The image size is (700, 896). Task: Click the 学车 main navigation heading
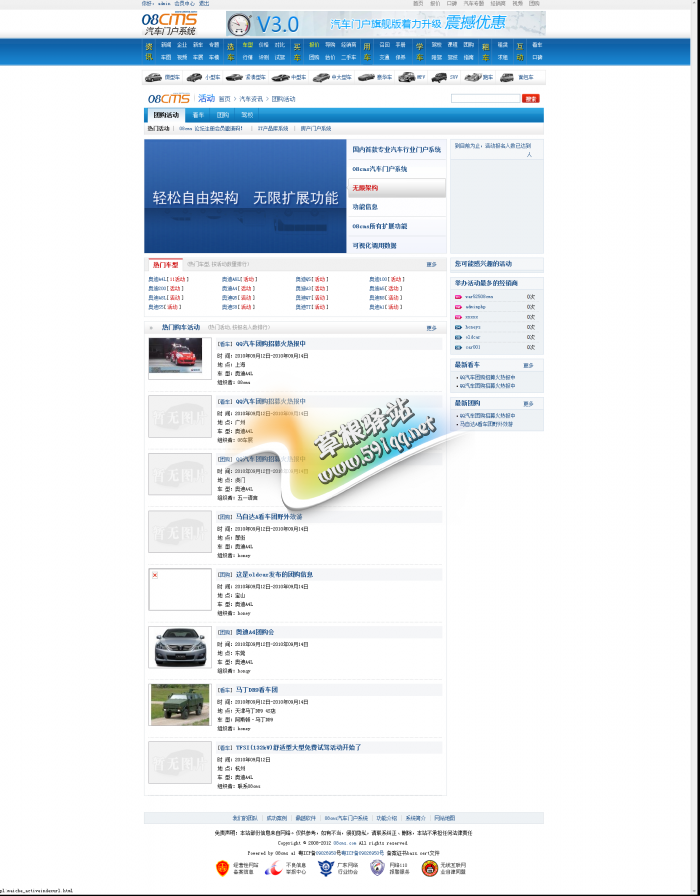(419, 51)
